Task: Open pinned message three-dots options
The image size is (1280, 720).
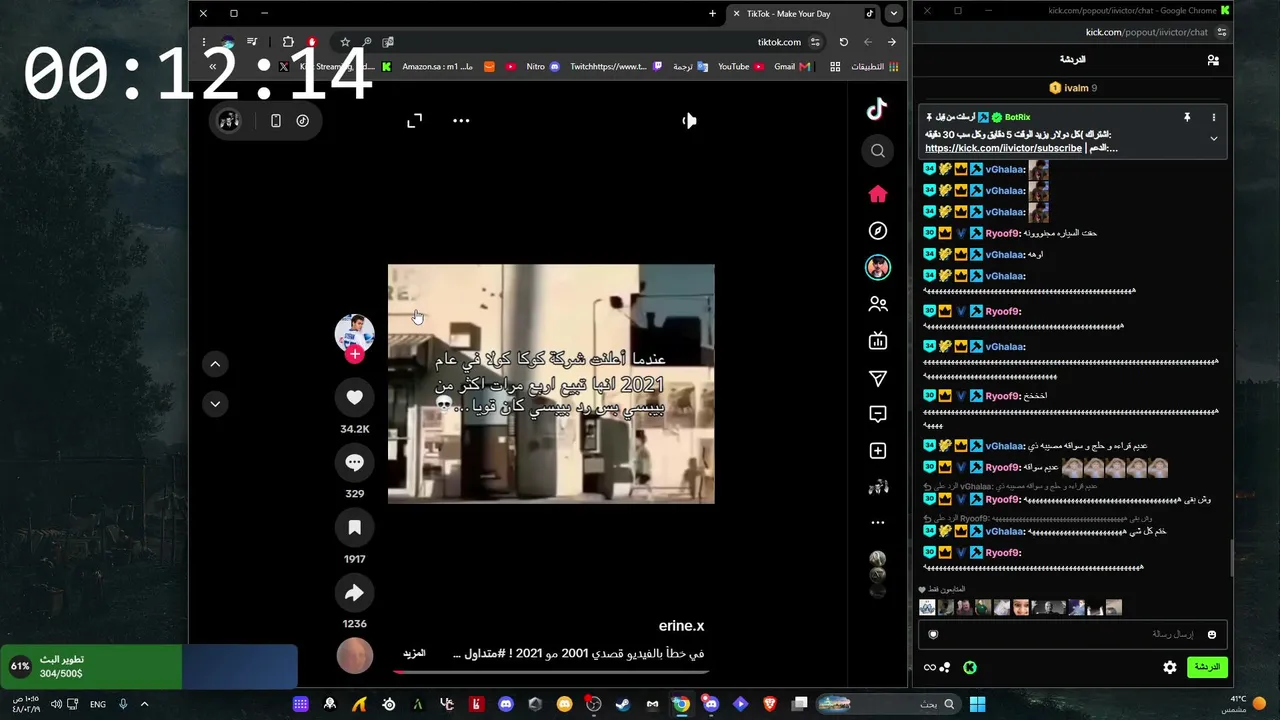Action: 1214,117
